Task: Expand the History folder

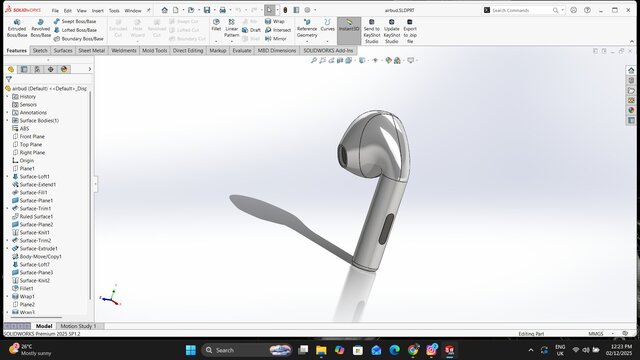Action: 7,97
